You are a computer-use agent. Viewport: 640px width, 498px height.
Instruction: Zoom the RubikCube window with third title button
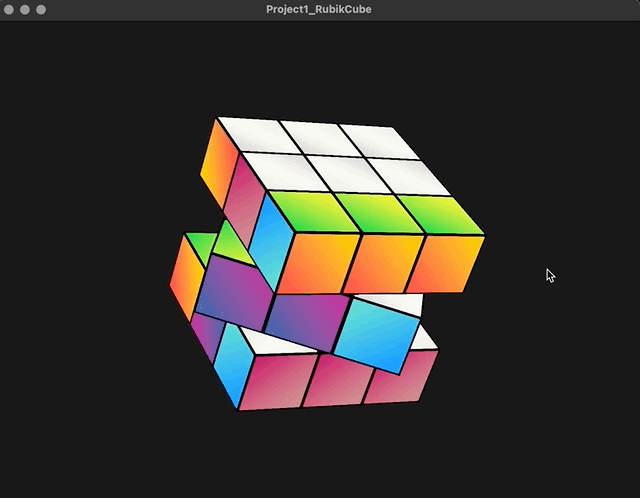pos(41,9)
